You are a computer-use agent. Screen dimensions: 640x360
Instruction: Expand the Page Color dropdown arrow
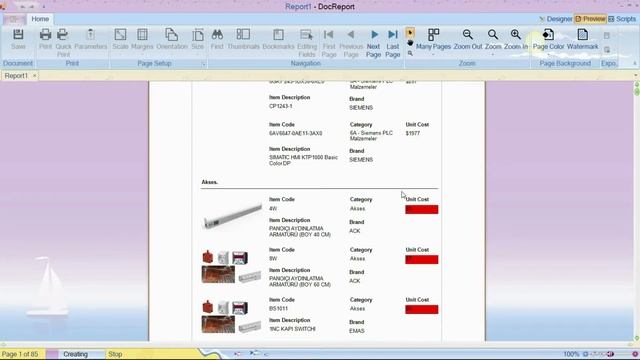[x=548, y=54]
